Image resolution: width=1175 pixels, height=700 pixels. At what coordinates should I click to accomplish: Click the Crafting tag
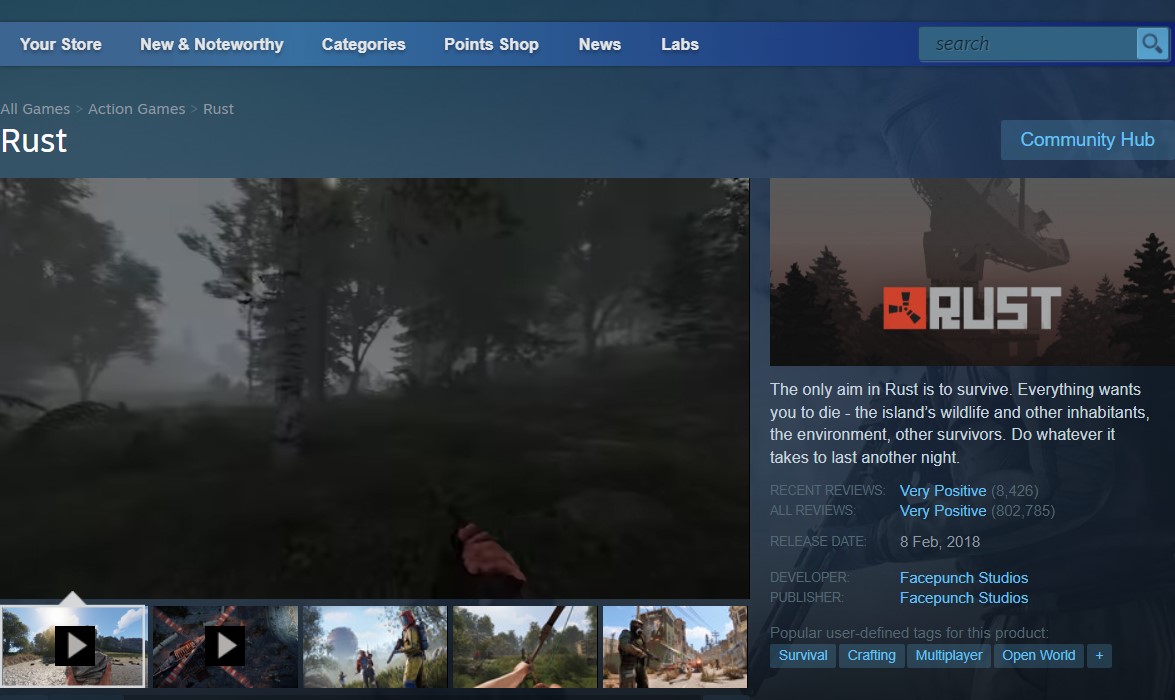(871, 656)
